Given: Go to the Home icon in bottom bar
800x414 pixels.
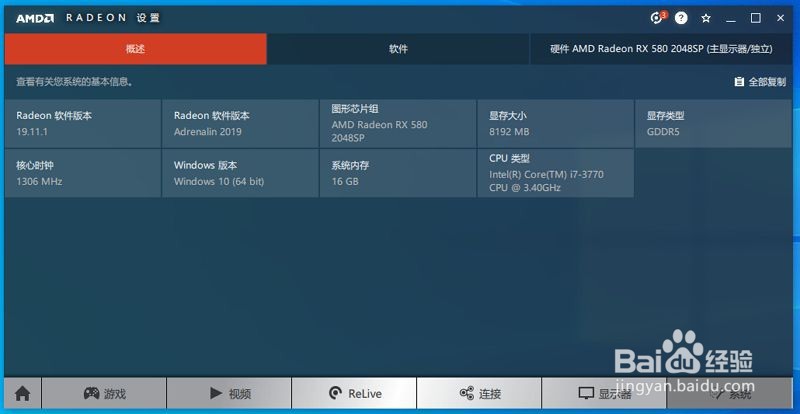Looking at the screenshot, I should pos(22,394).
